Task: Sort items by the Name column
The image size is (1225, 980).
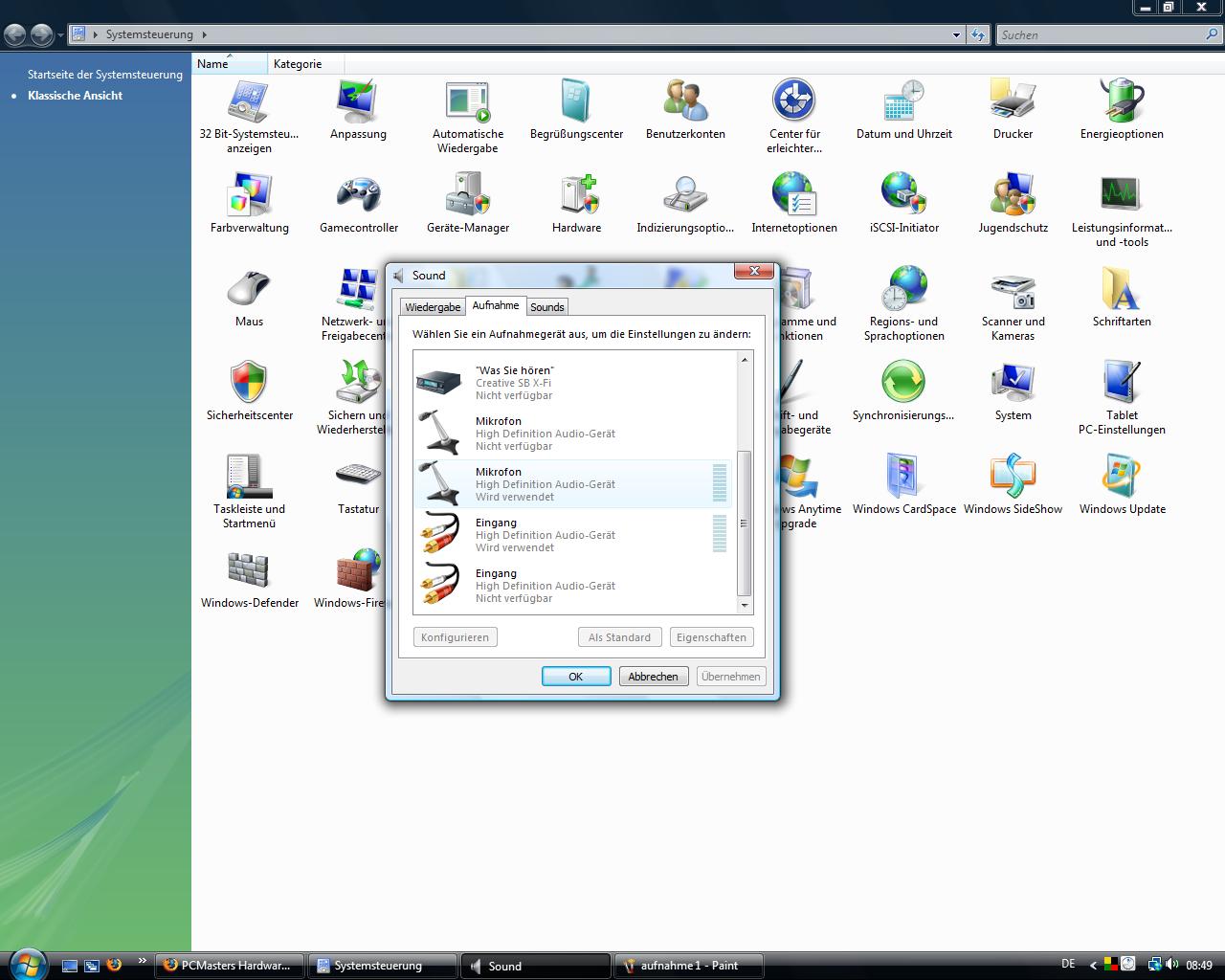Action: point(230,64)
